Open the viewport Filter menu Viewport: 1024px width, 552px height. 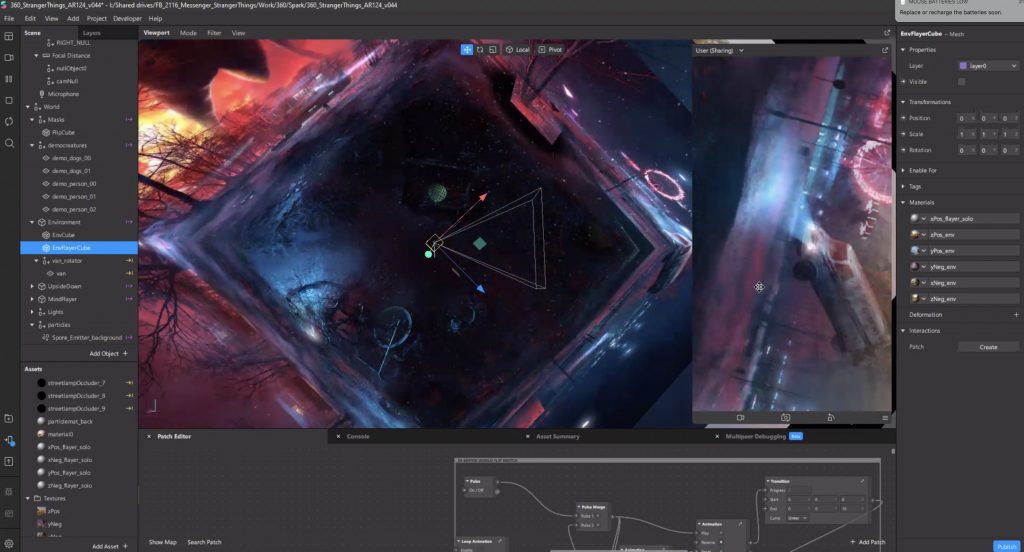(x=214, y=33)
